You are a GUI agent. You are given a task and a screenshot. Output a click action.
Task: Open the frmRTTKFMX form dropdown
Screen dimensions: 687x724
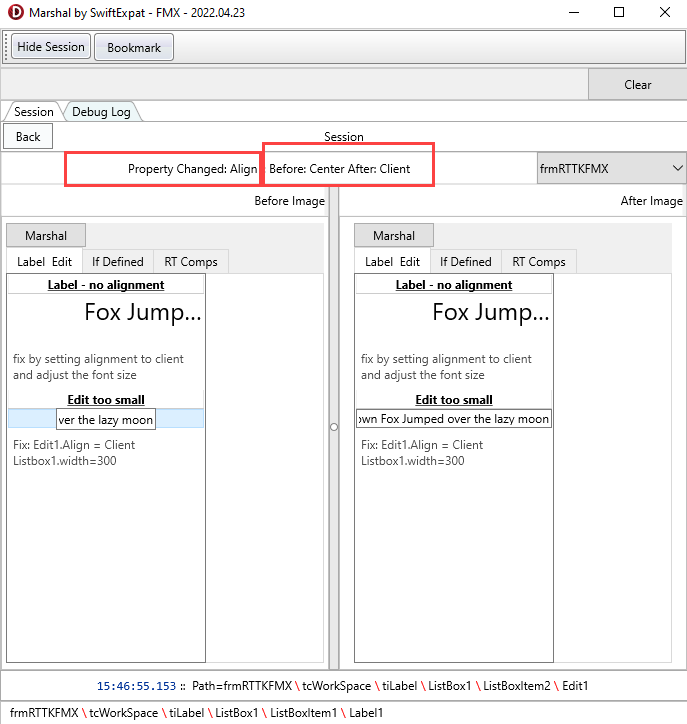[611, 168]
